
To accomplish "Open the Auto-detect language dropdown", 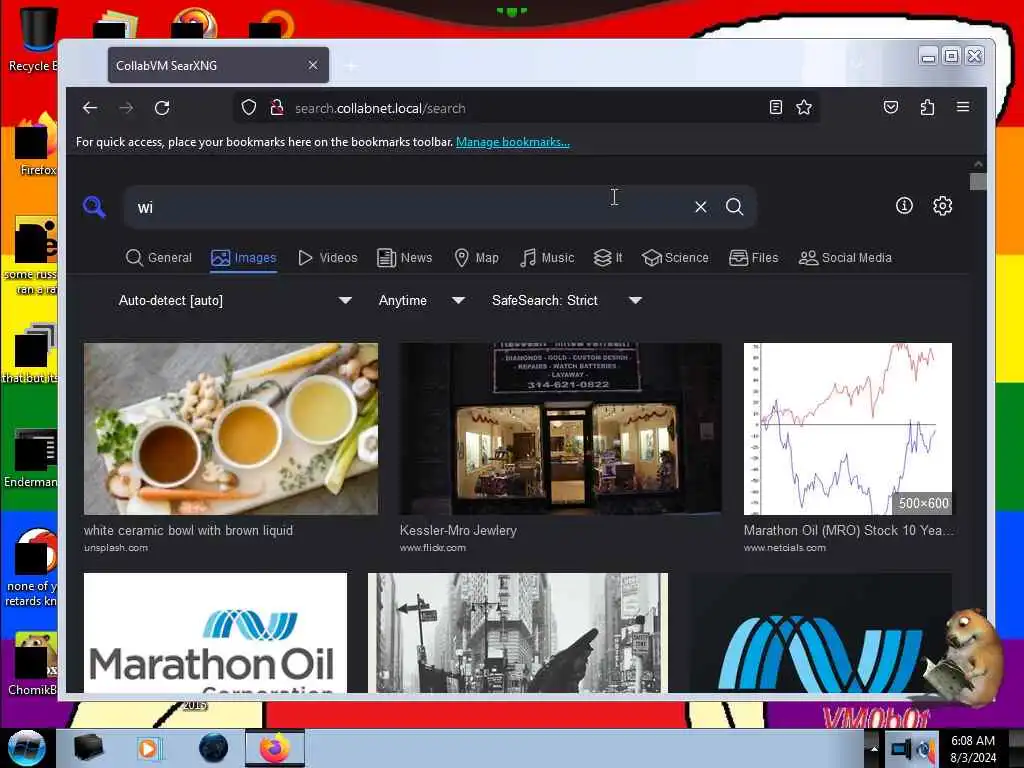I will (x=234, y=300).
